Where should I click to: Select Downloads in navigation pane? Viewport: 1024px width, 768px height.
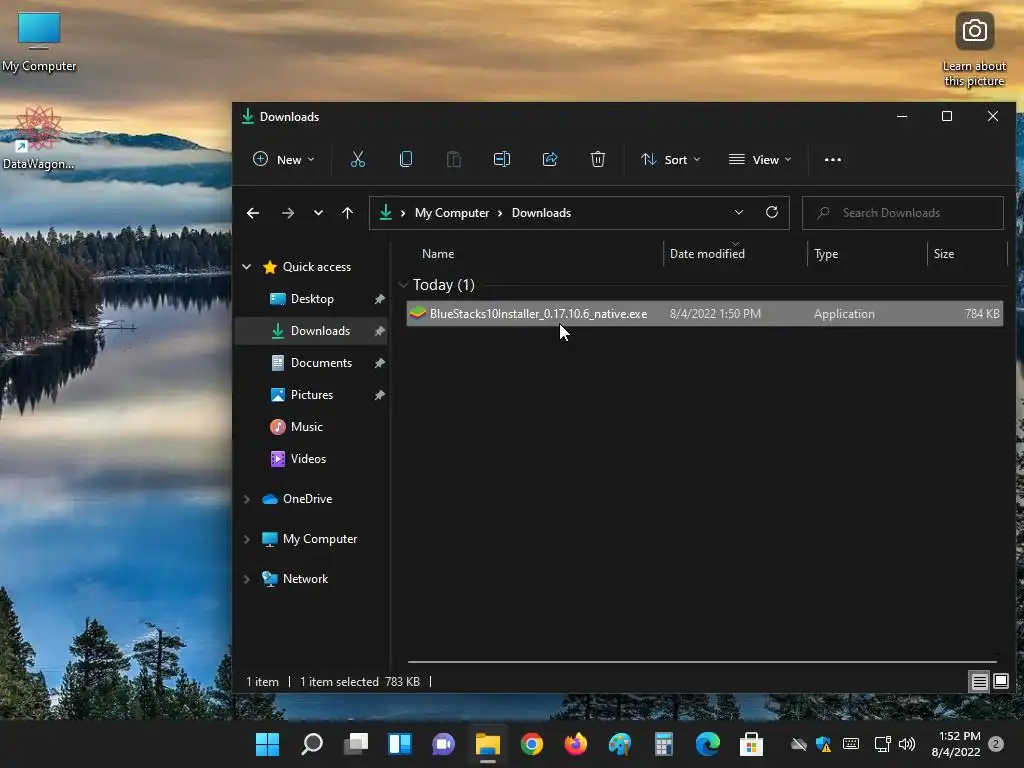pyautogui.click(x=312, y=330)
